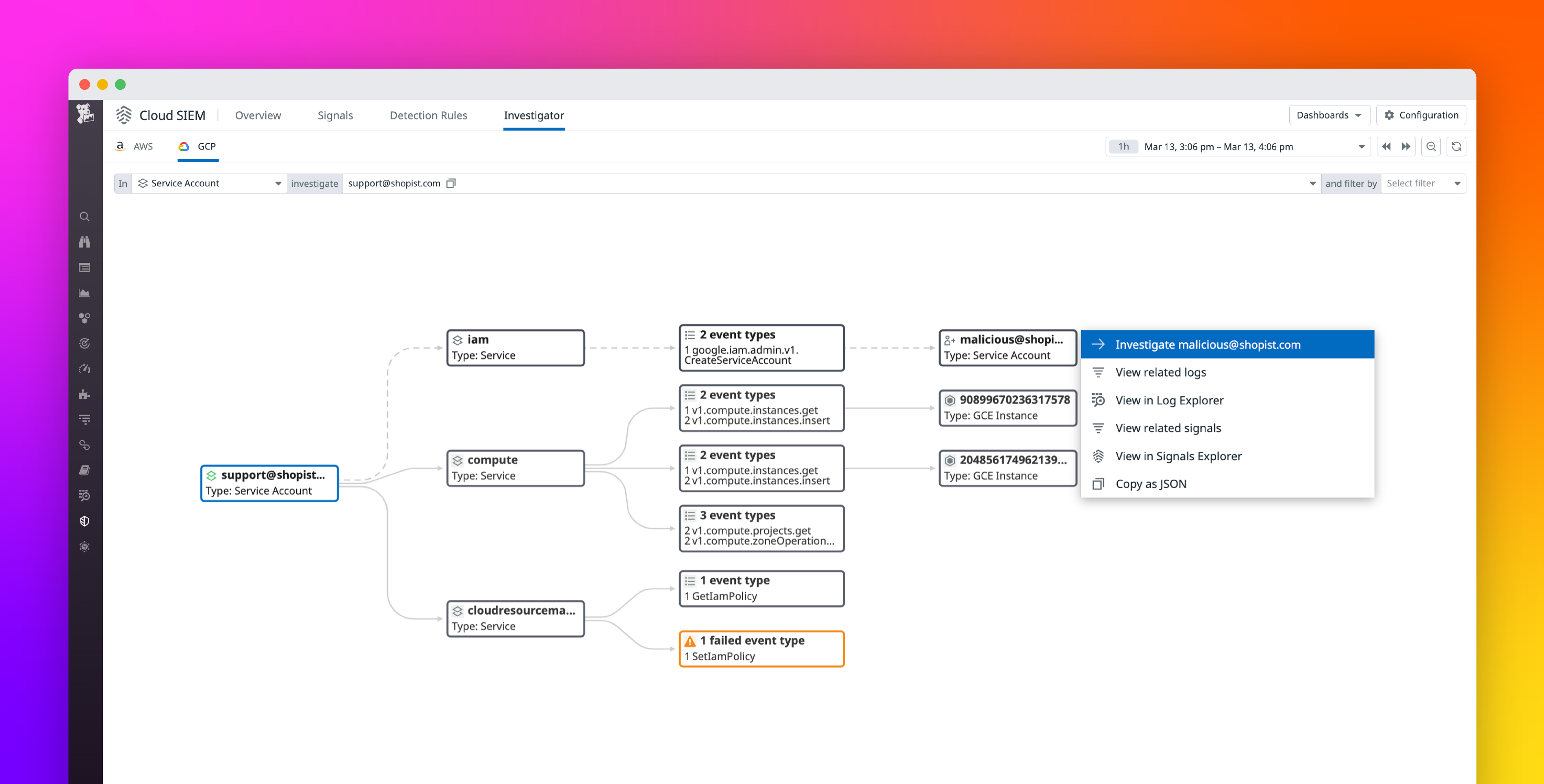Click the refresh icon beside the time controls
This screenshot has height=784, width=1544.
pyautogui.click(x=1457, y=146)
